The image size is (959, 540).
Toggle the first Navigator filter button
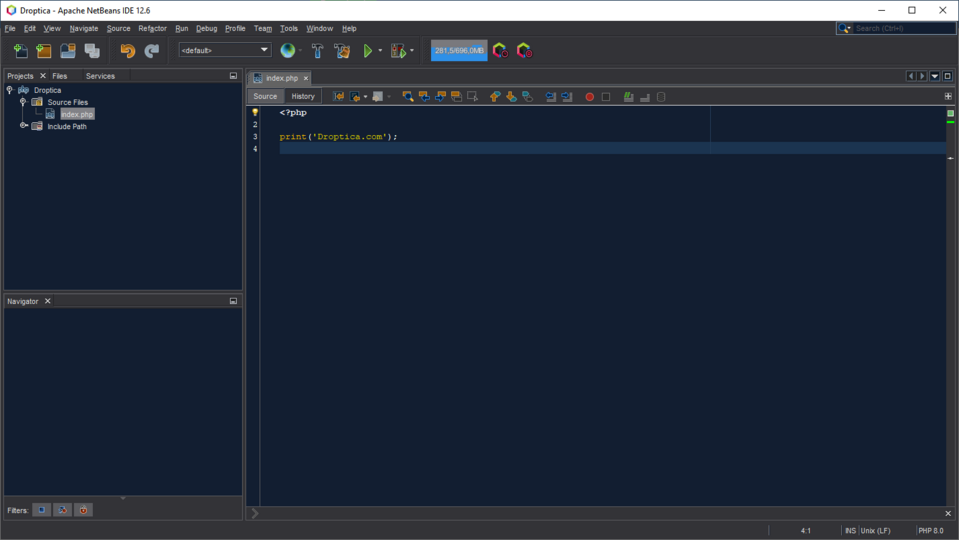pos(42,510)
